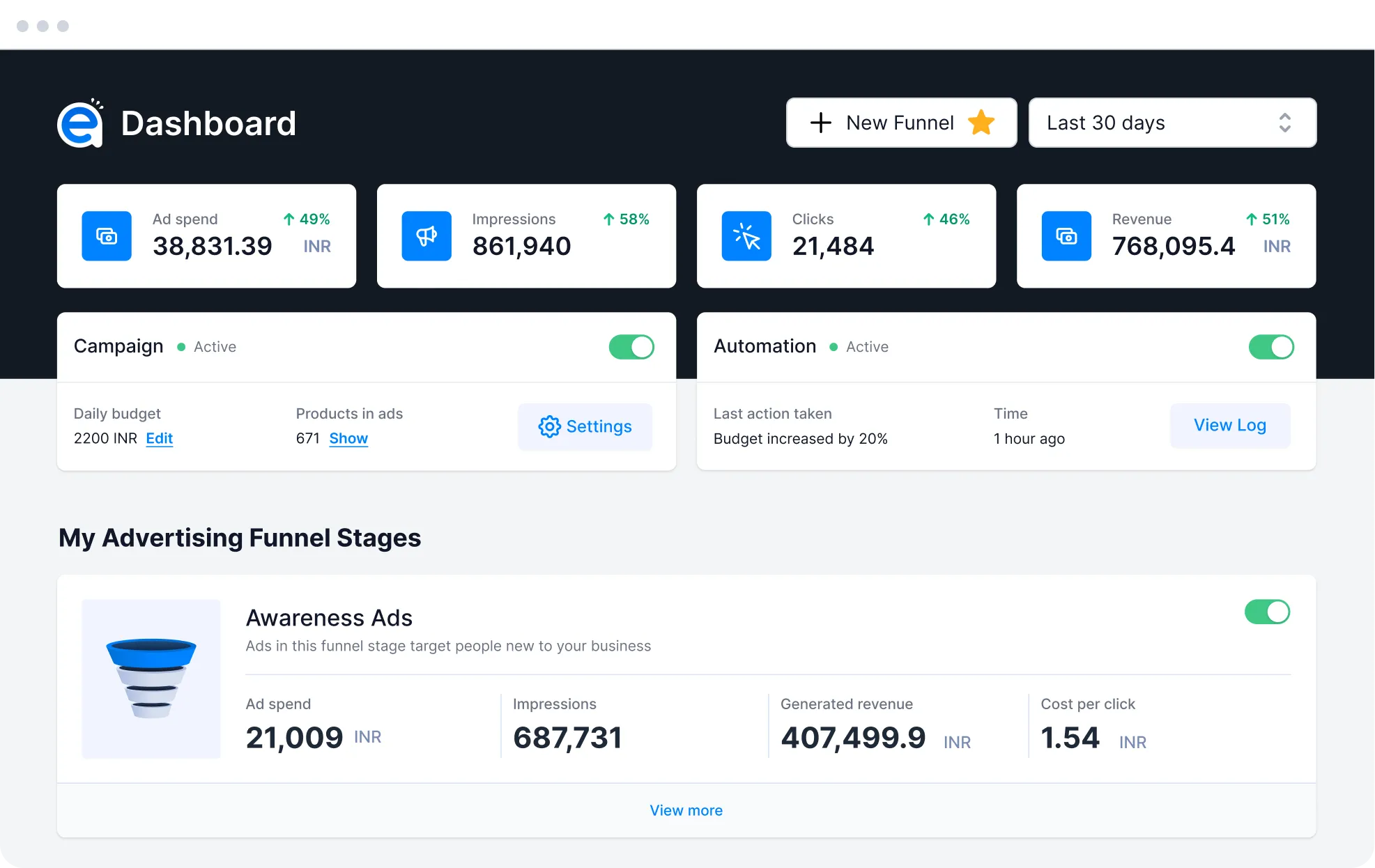Turn off the Automation toggle
This screenshot has width=1375, height=868.
tap(1271, 346)
